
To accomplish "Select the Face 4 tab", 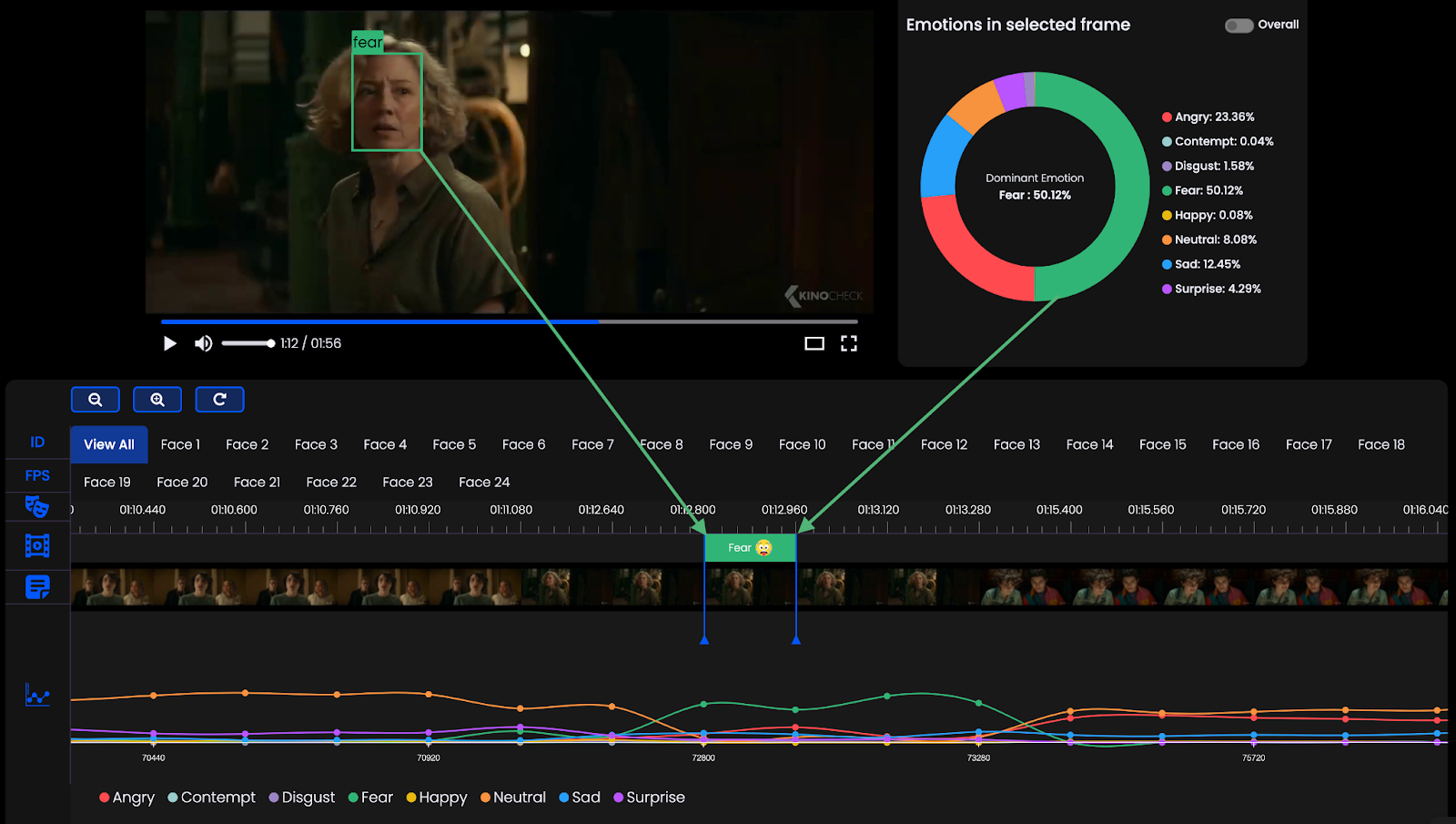I will click(385, 444).
